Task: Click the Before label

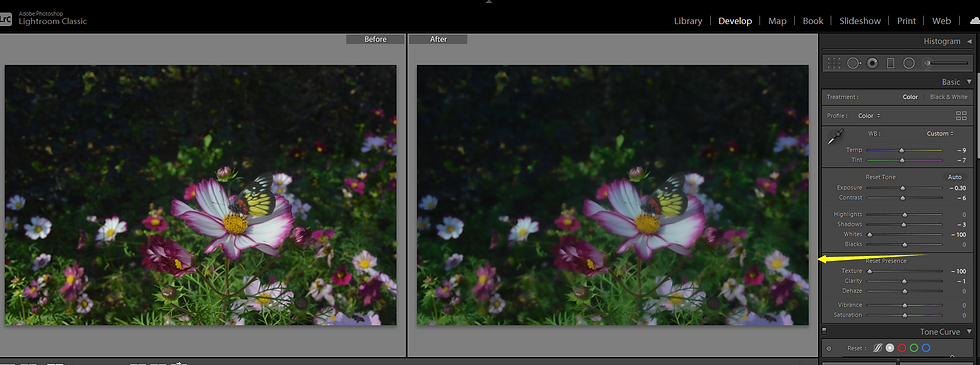Action: tap(375, 39)
